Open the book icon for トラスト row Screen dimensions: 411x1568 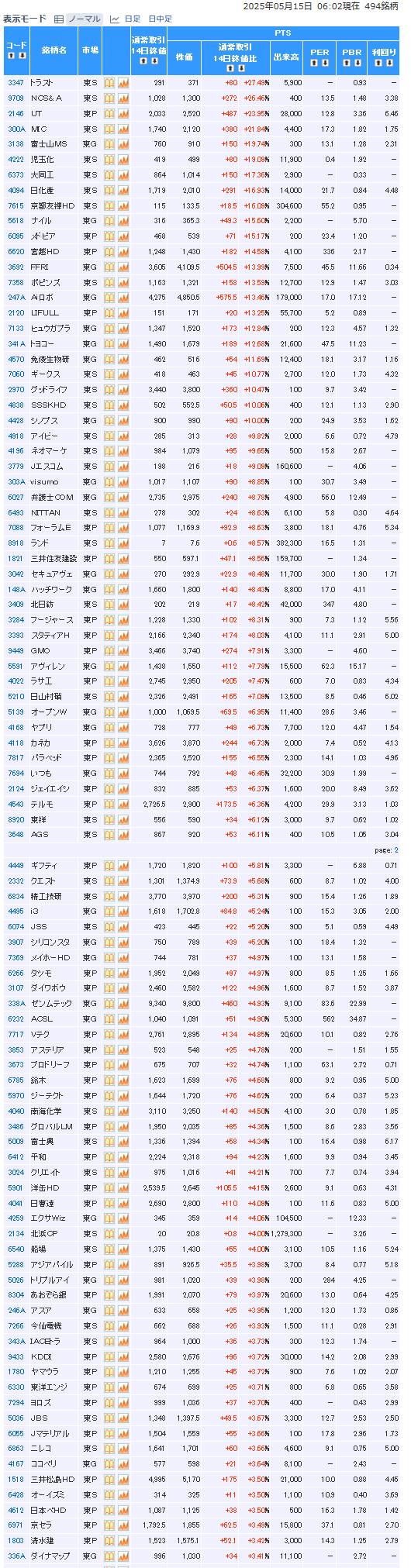click(x=109, y=83)
